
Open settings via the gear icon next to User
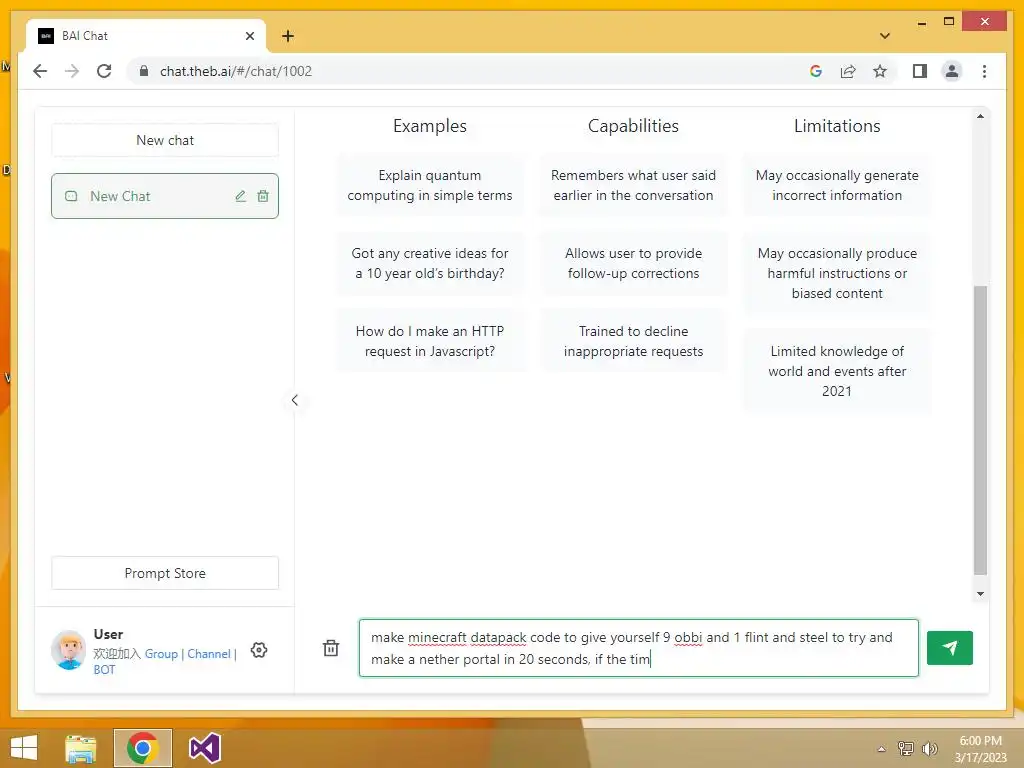tap(259, 650)
